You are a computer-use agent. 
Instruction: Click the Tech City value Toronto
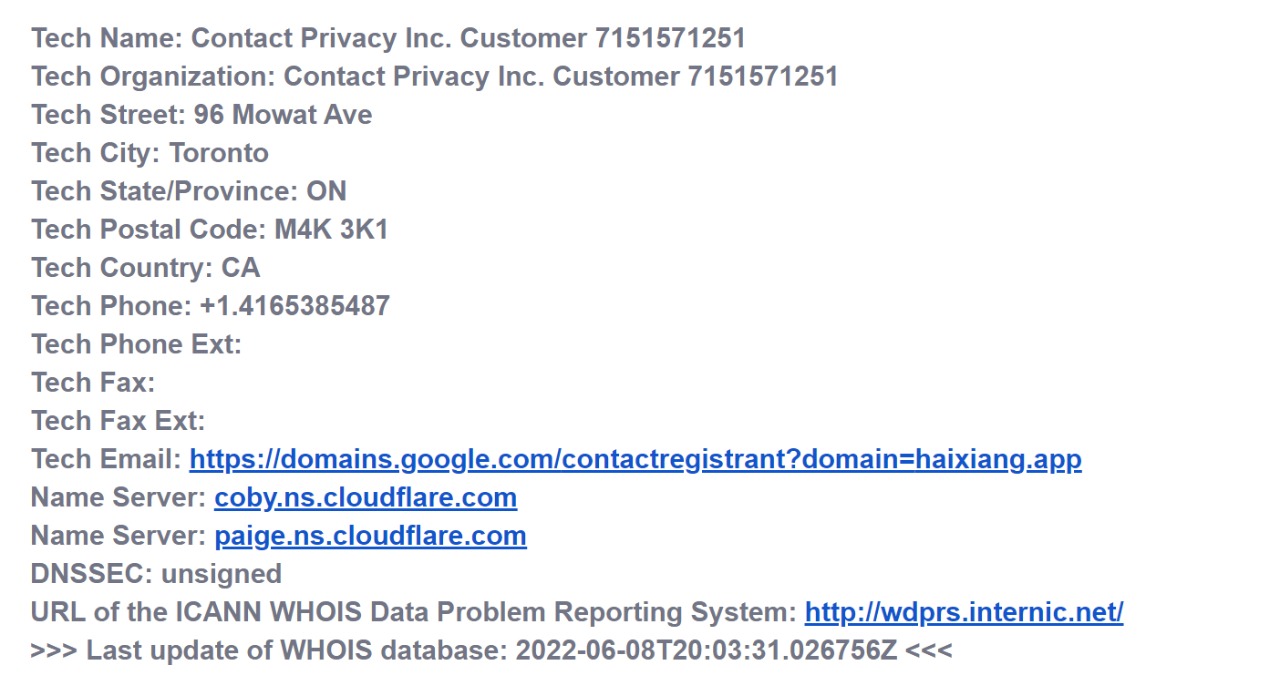(219, 153)
